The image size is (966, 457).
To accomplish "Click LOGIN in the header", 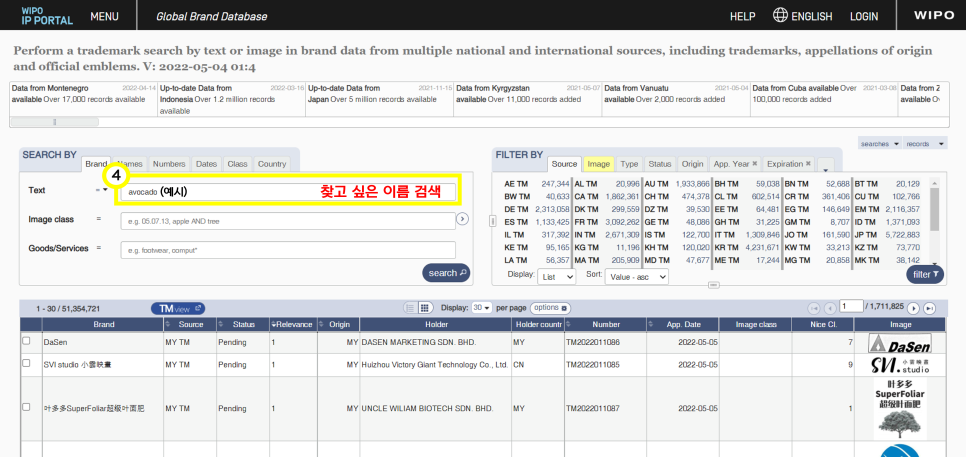I will point(864,17).
